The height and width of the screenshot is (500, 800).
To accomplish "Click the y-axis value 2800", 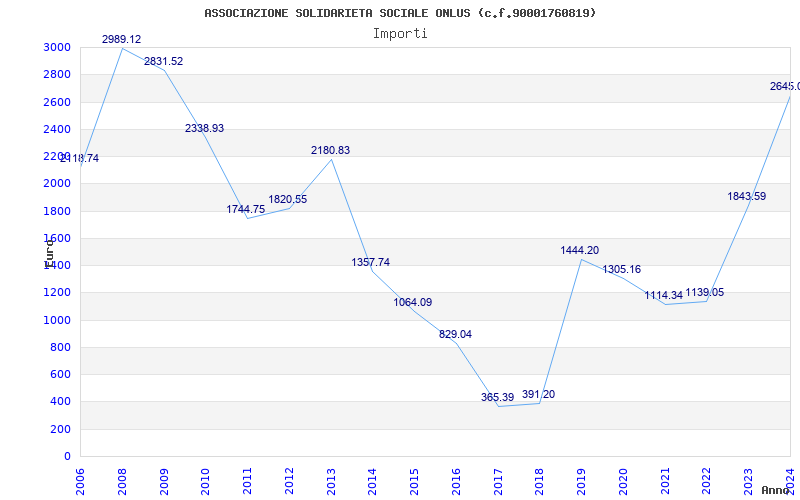I will pyautogui.click(x=57, y=74).
